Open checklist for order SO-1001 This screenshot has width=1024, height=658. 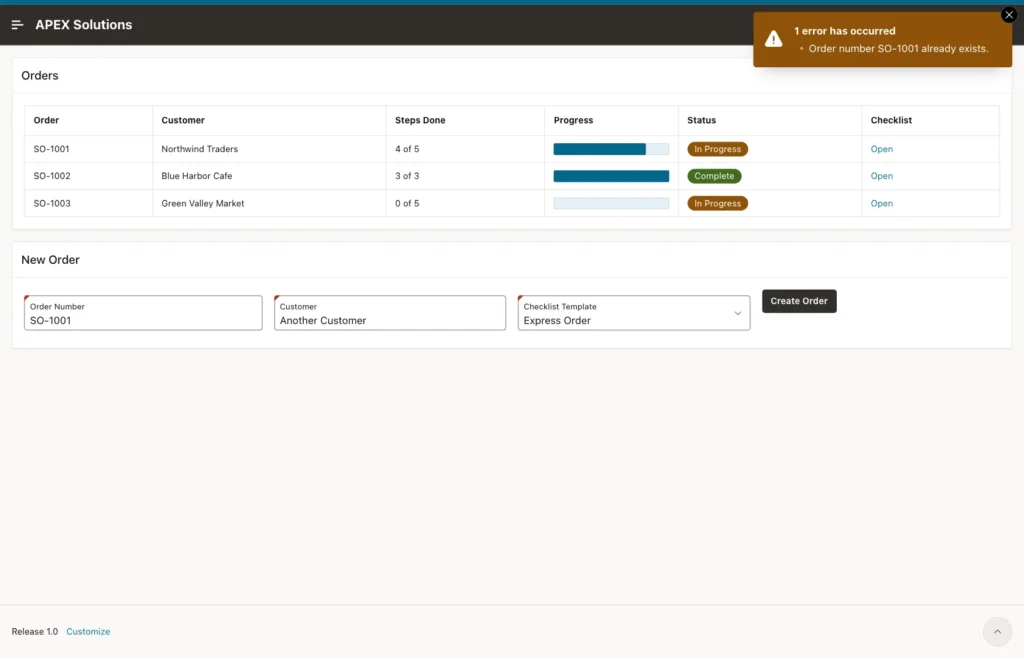tap(881, 149)
